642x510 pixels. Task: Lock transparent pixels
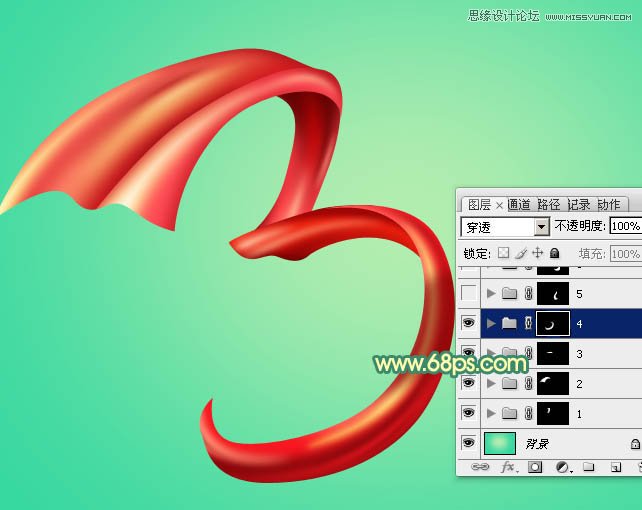[x=503, y=254]
